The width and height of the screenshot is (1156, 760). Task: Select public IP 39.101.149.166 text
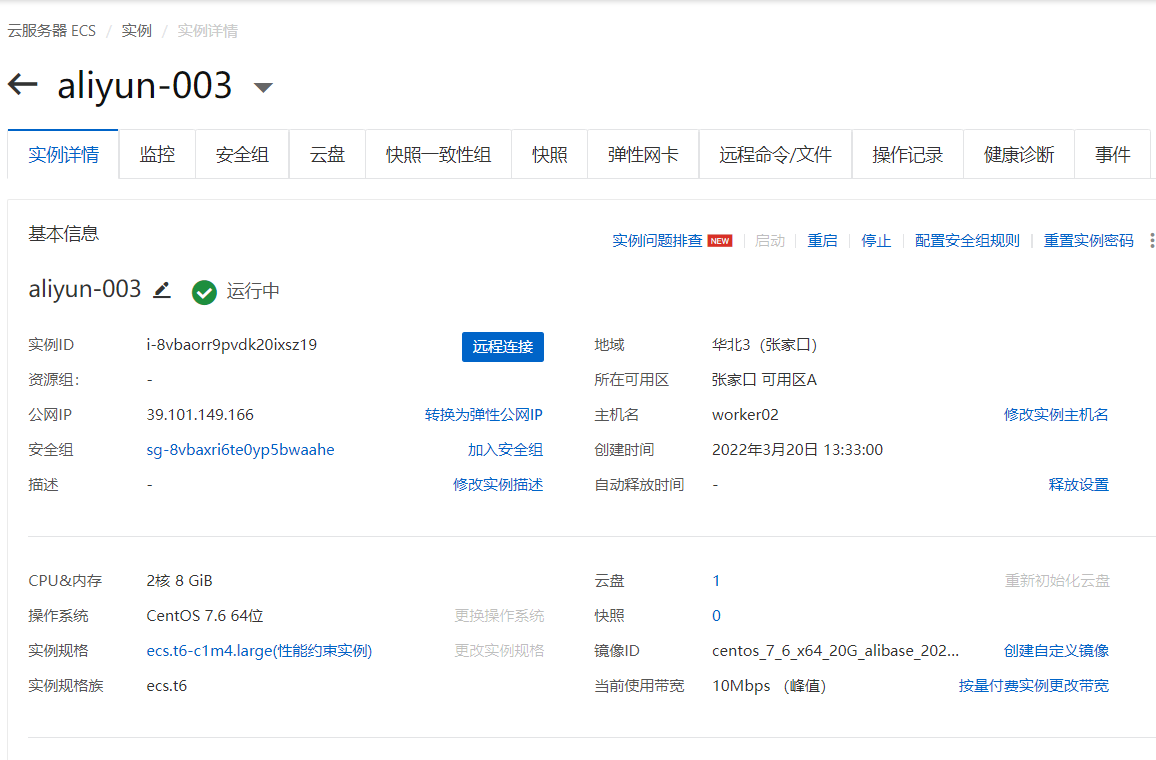click(200, 415)
